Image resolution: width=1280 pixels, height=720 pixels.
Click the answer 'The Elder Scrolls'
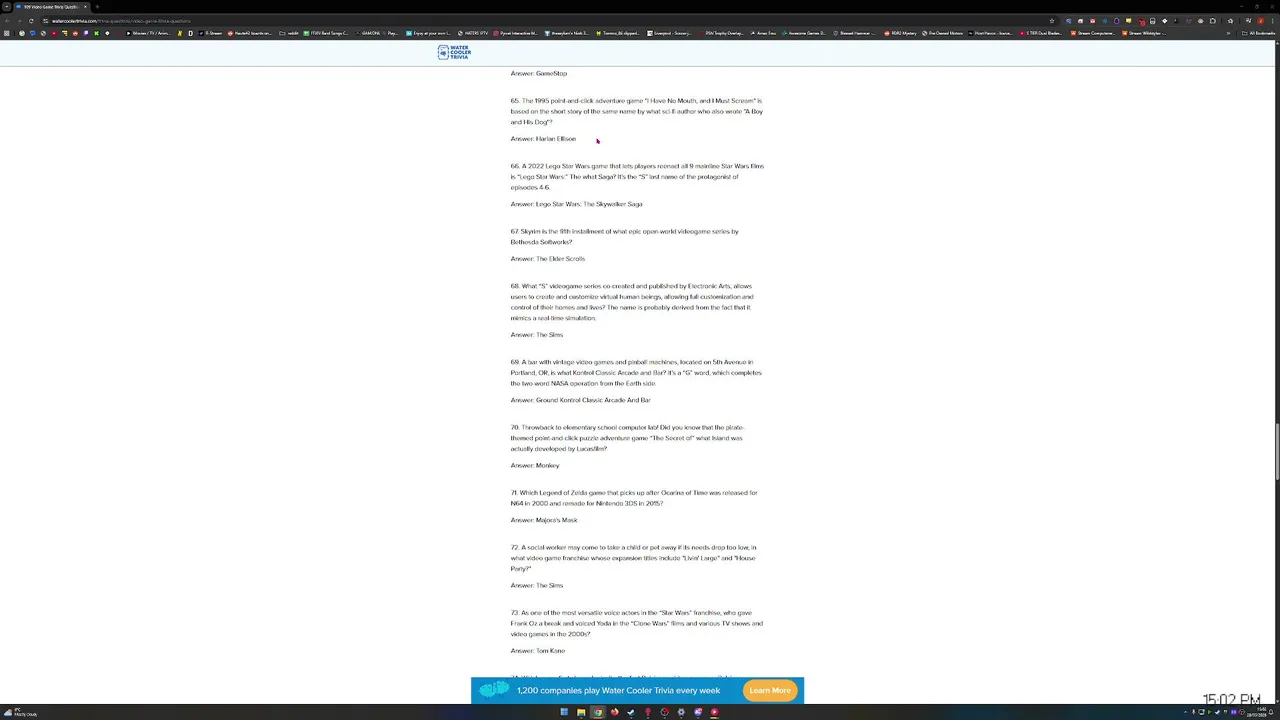[560, 259]
